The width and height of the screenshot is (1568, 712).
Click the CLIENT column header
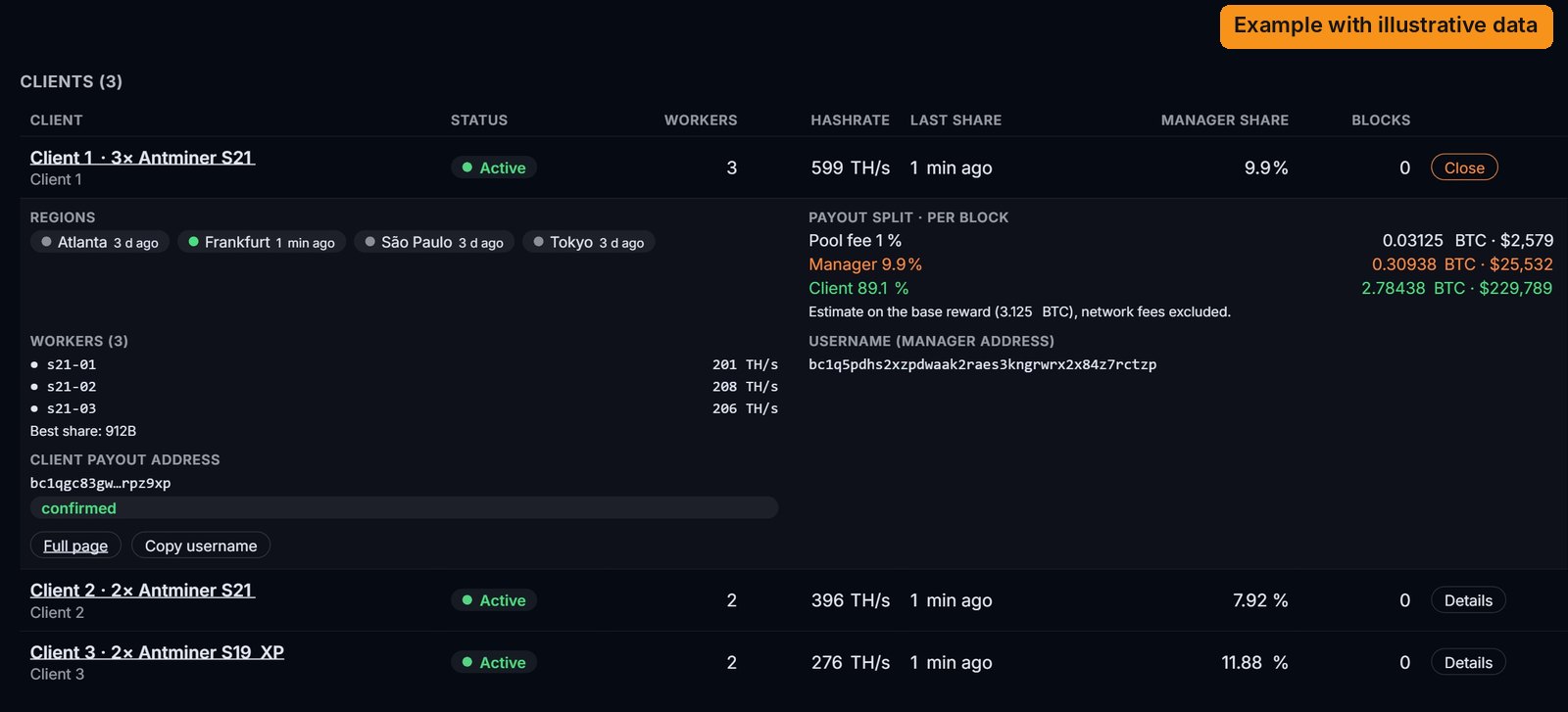point(56,119)
